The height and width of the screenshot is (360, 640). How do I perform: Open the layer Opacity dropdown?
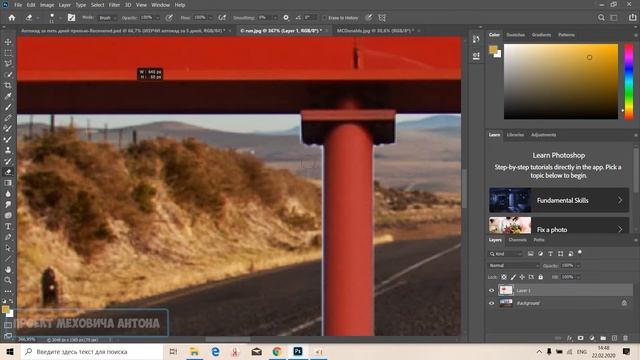click(578, 266)
